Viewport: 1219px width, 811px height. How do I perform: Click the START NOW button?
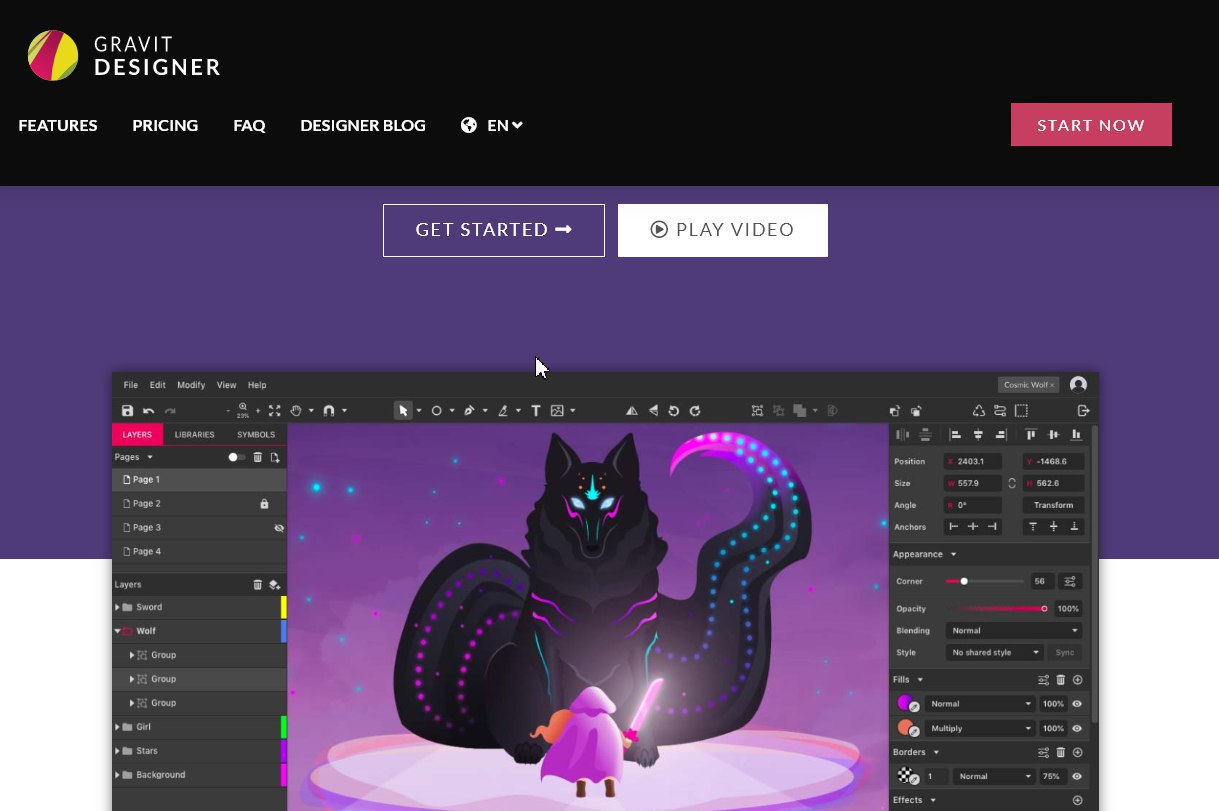(x=1091, y=125)
